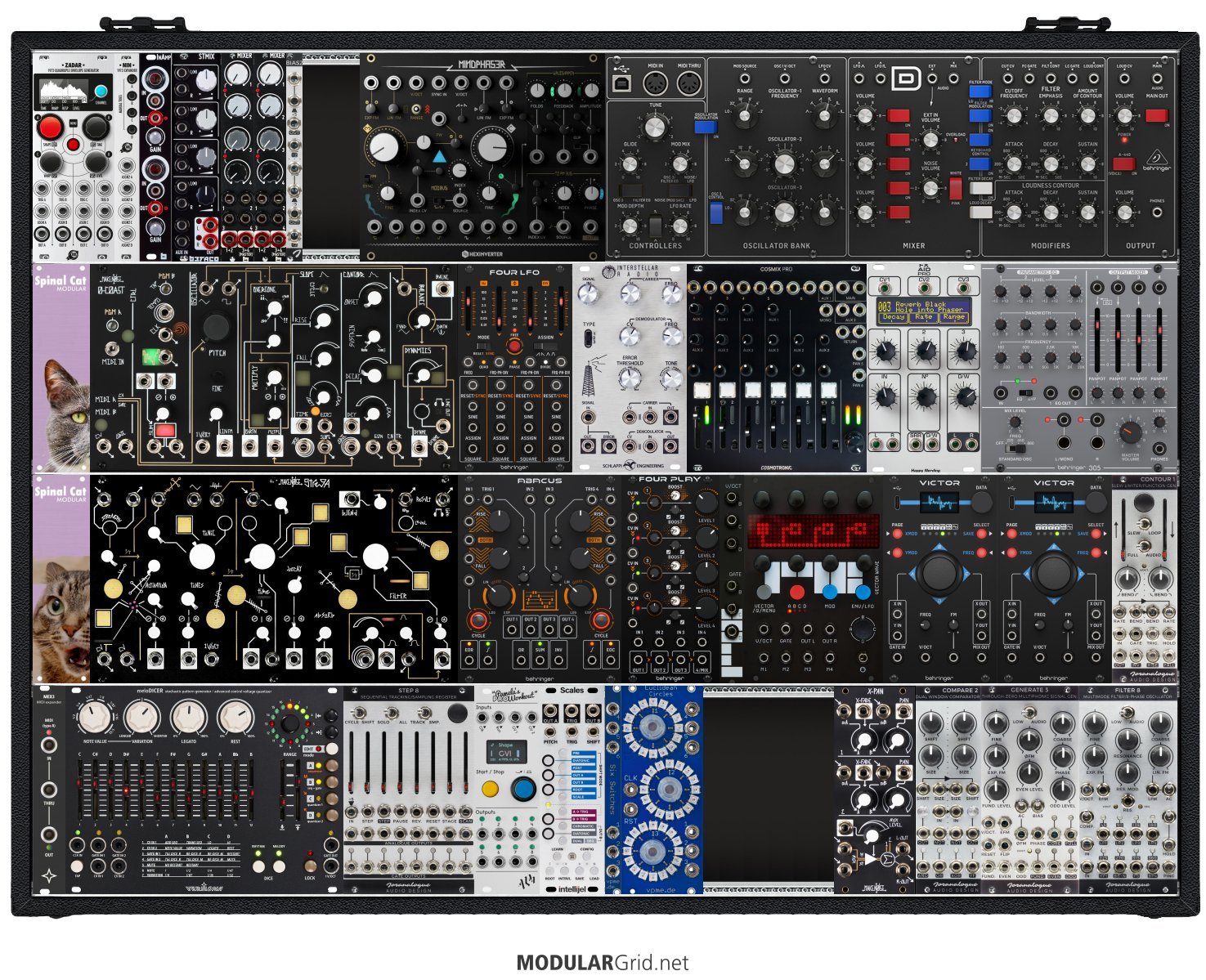This screenshot has width=1206, height=980.
Task: Click the Cutoff Frequency knob on Model D
Action: click(x=1014, y=116)
